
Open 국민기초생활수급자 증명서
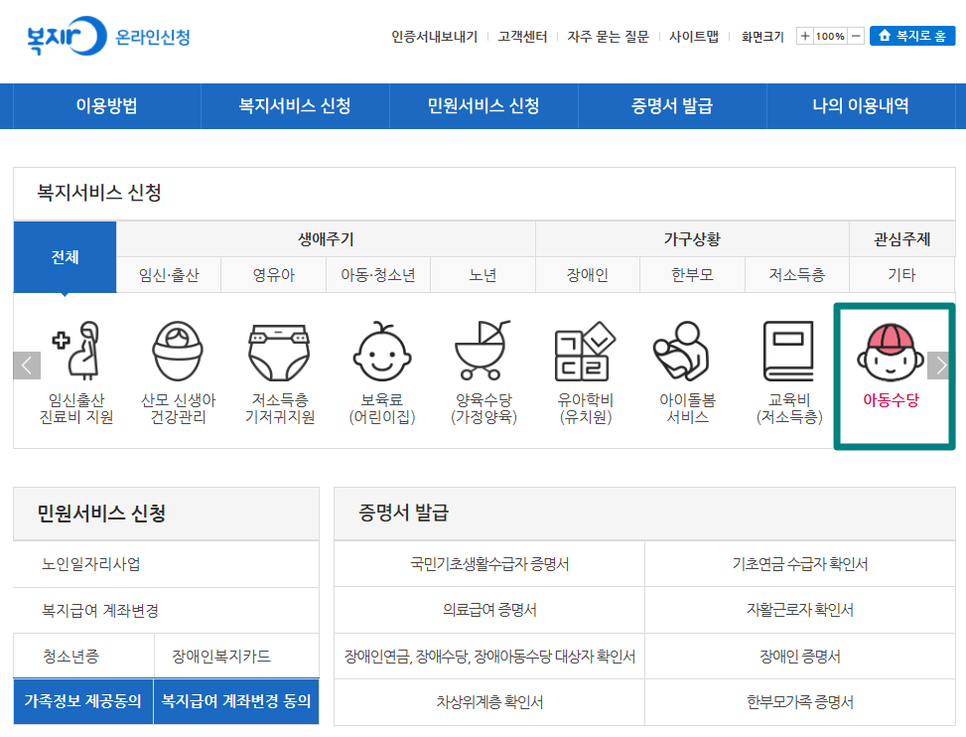[490, 564]
